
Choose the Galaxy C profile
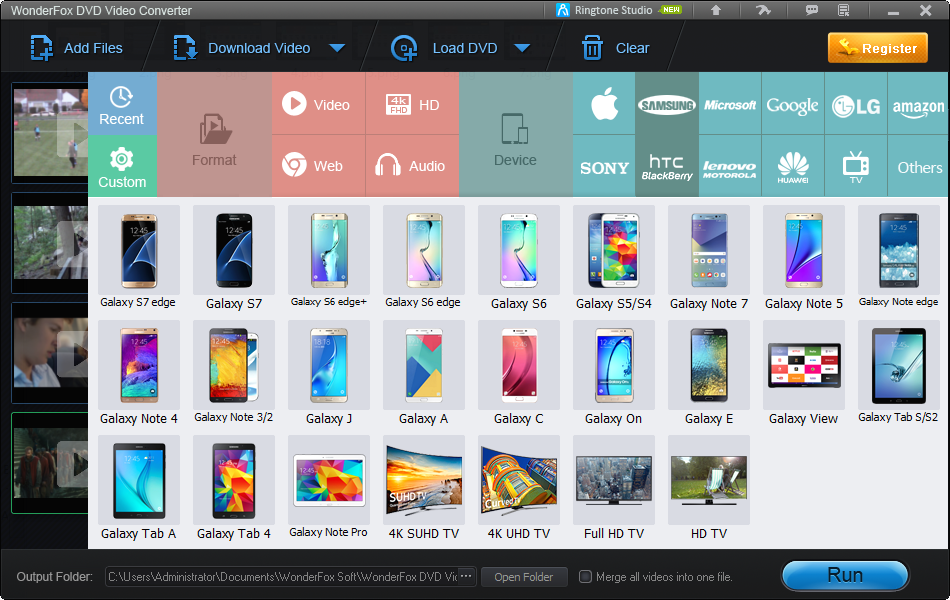(x=519, y=373)
